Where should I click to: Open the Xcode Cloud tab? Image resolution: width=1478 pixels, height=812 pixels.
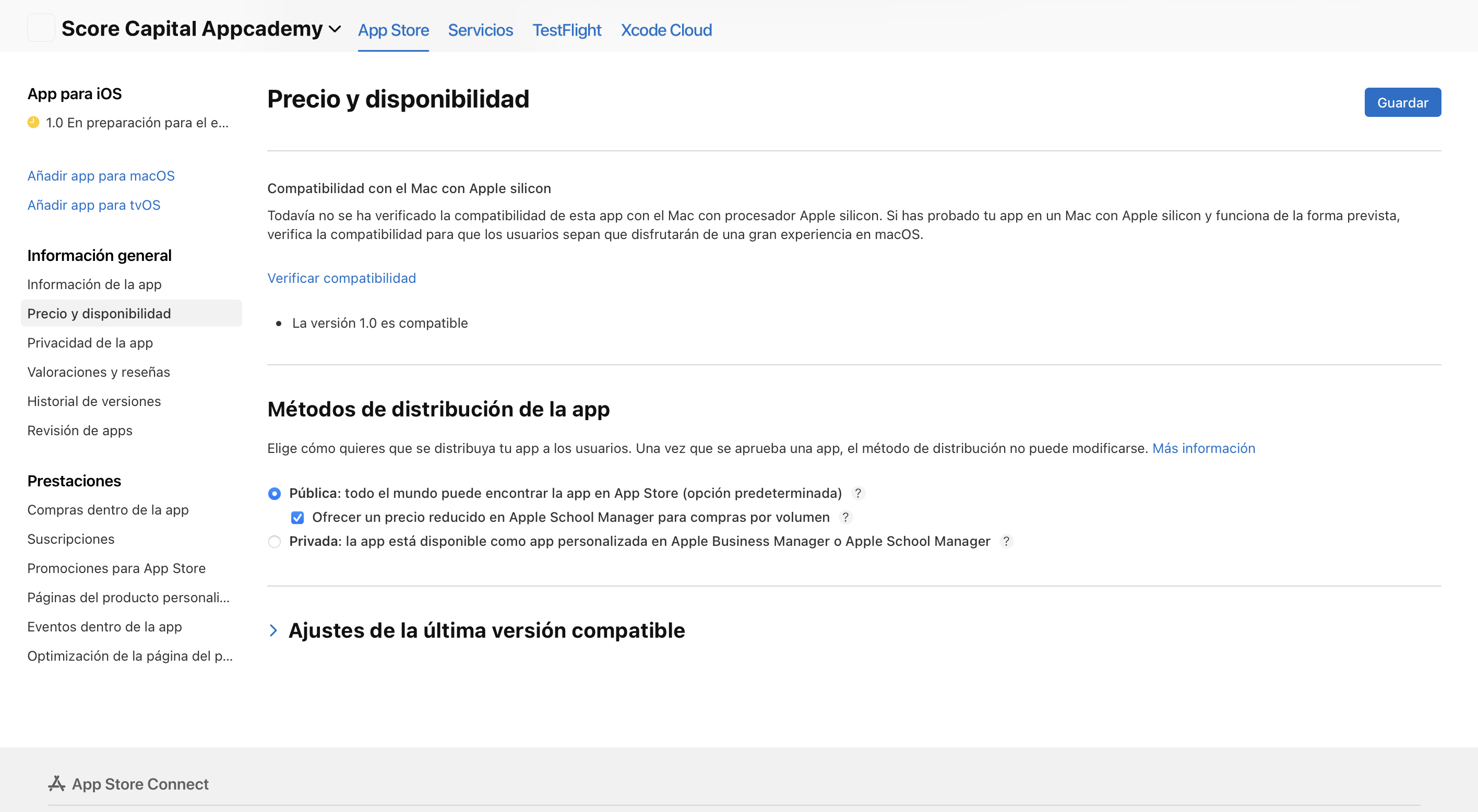click(666, 30)
